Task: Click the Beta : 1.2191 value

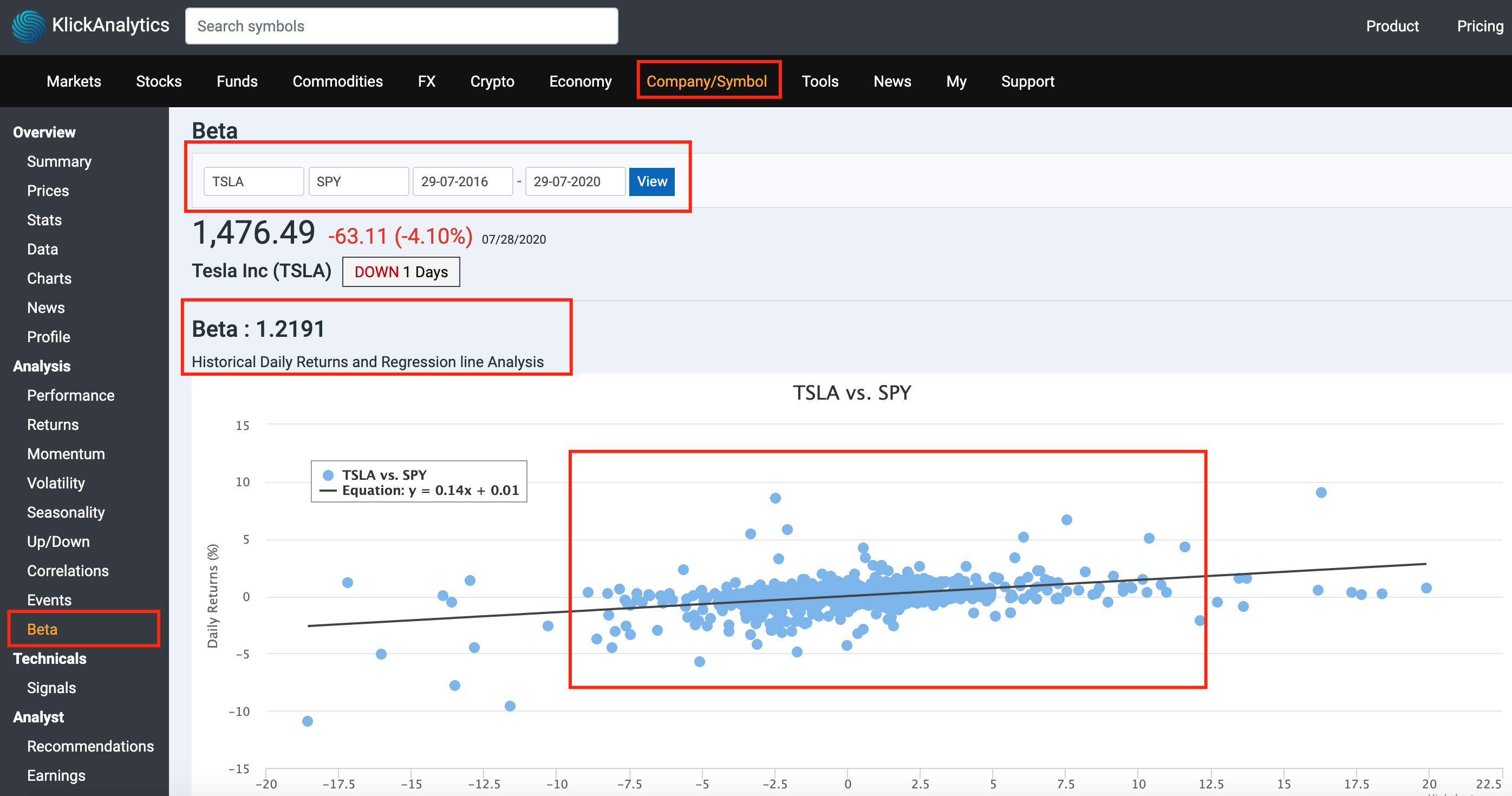Action: (258, 329)
